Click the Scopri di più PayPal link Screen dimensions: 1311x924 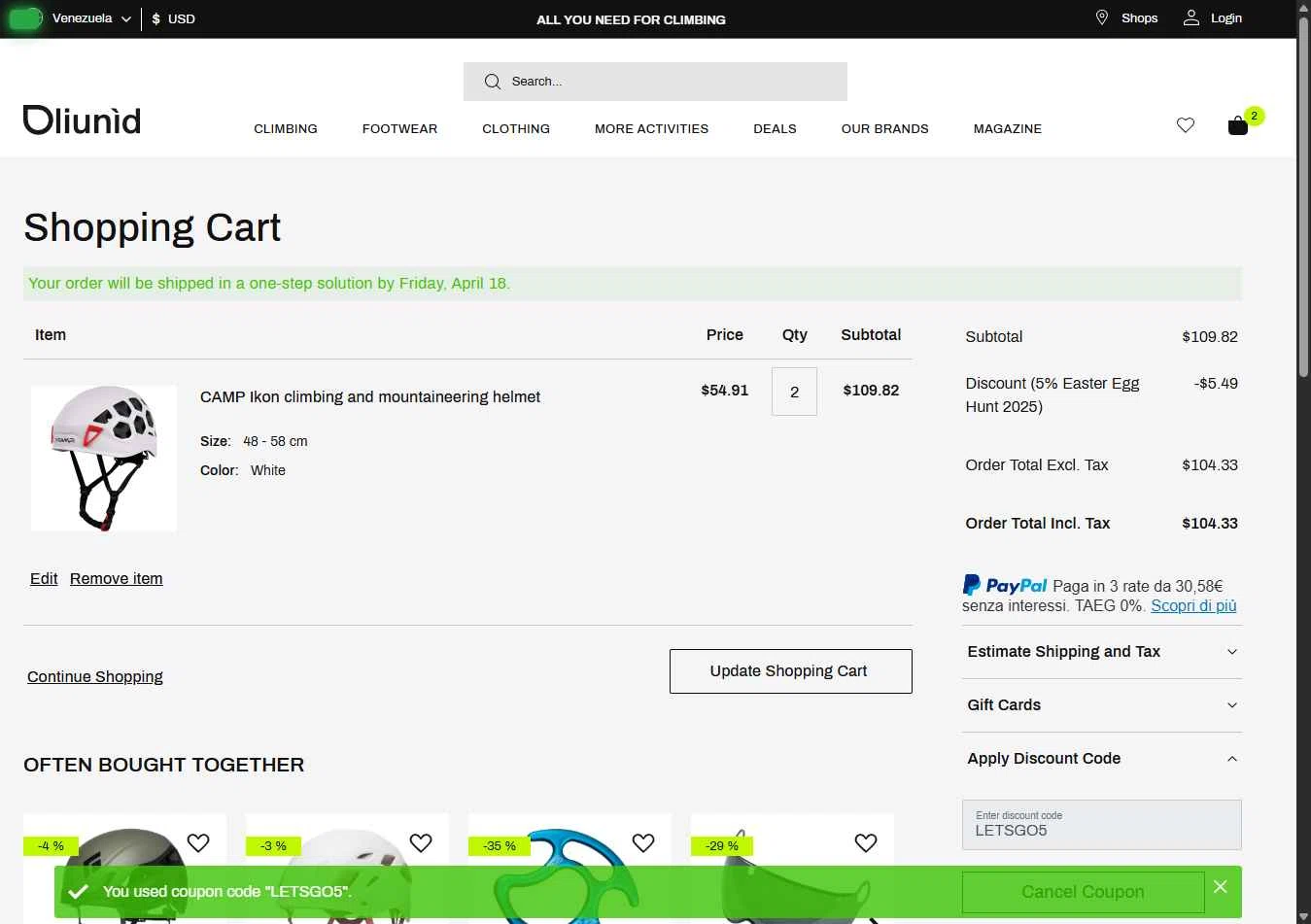tap(1193, 605)
